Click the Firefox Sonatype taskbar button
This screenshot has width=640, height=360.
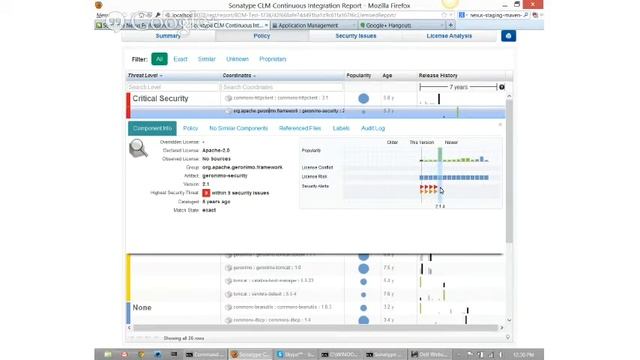pyautogui.click(x=250, y=354)
